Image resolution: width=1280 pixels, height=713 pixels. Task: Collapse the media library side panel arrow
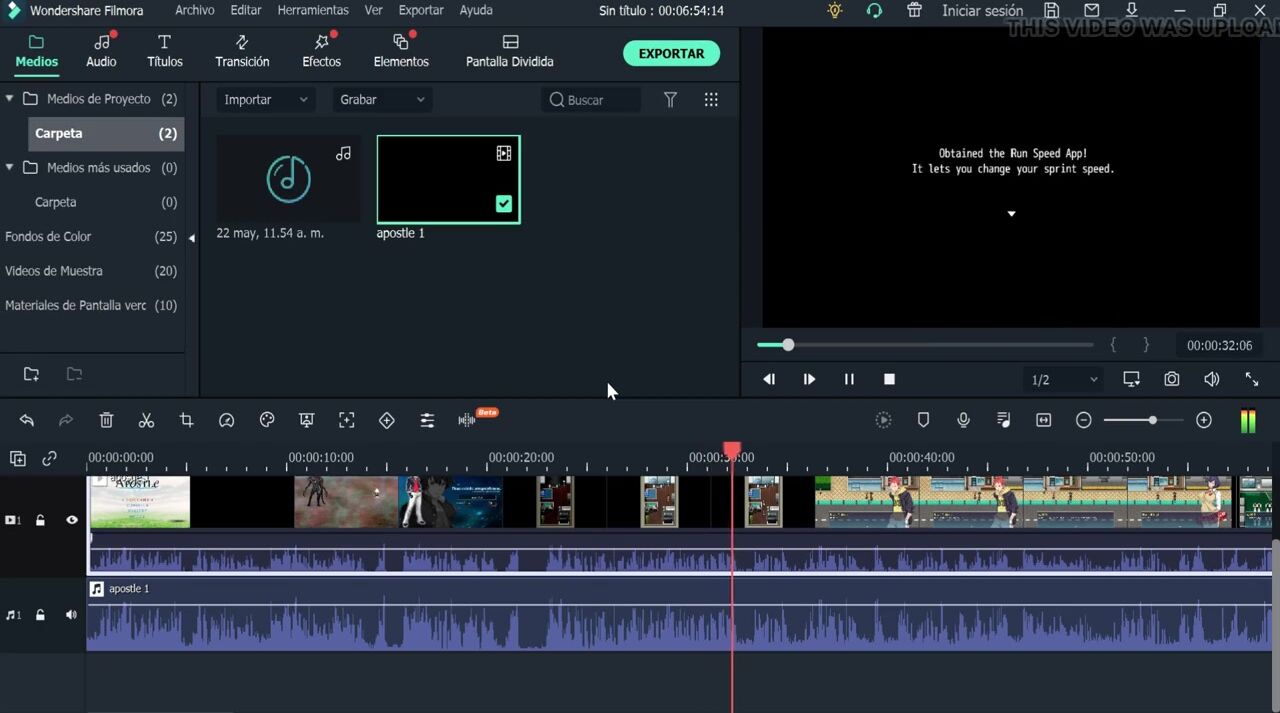pyautogui.click(x=192, y=237)
